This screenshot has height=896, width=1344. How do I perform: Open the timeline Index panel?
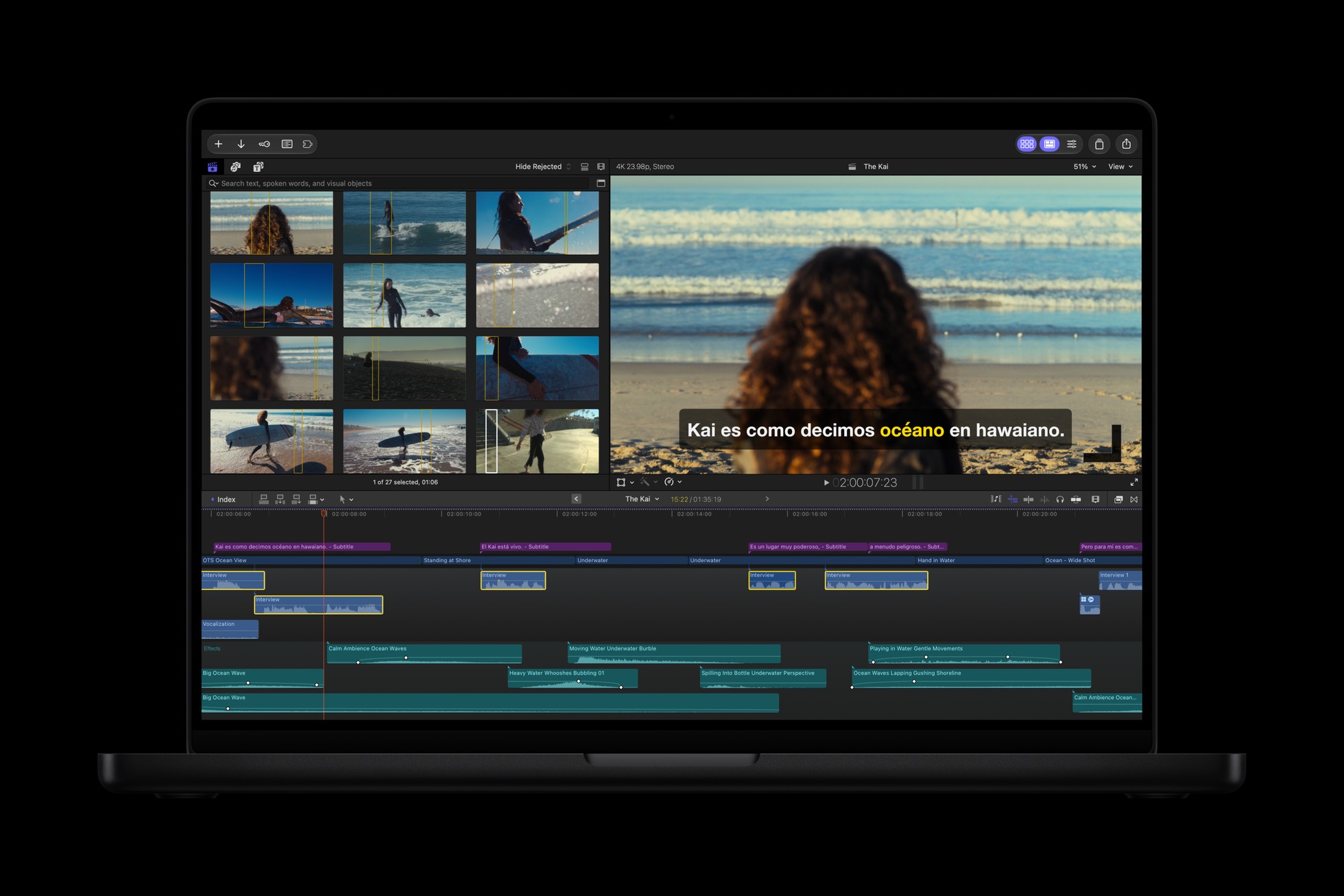click(223, 499)
